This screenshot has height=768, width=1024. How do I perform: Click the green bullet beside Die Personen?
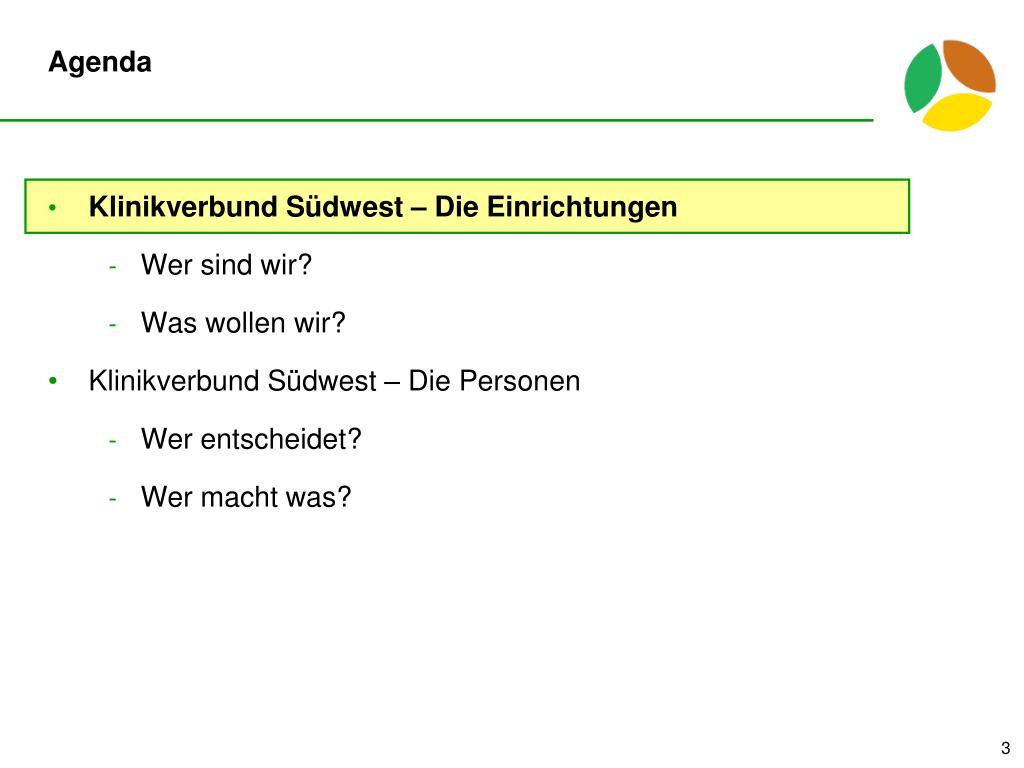click(53, 381)
